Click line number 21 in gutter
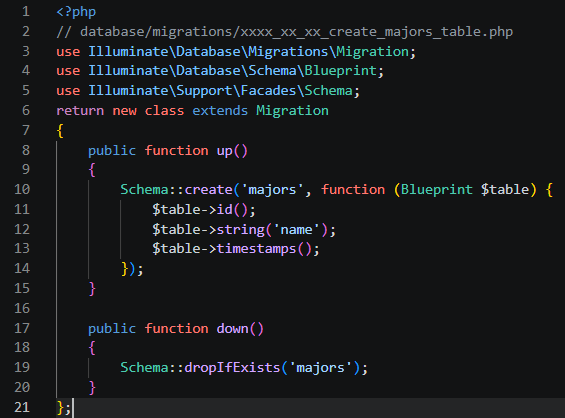Viewport: 565px width, 418px height. [22, 408]
